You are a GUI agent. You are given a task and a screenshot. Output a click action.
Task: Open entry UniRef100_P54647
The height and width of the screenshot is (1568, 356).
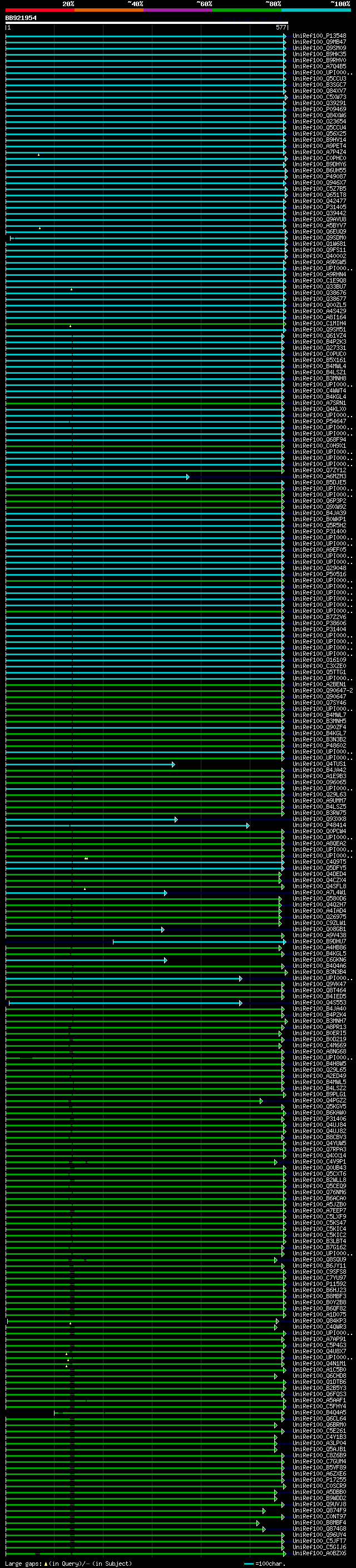click(x=319, y=421)
